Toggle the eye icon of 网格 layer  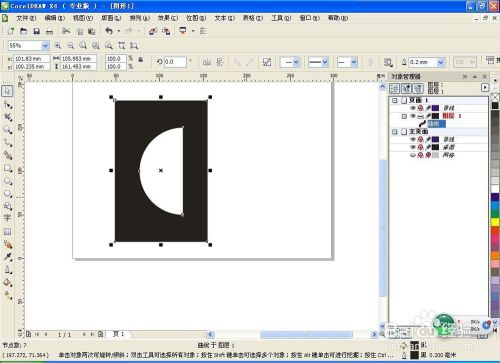(x=413, y=155)
